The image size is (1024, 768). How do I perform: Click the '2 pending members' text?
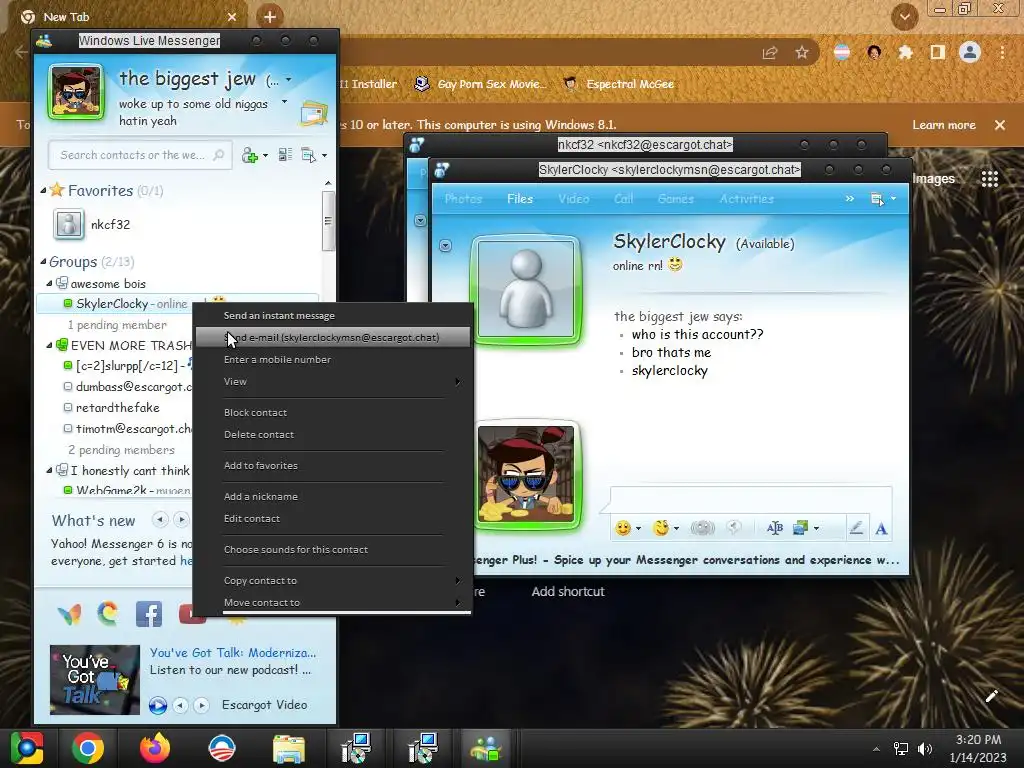click(x=121, y=450)
